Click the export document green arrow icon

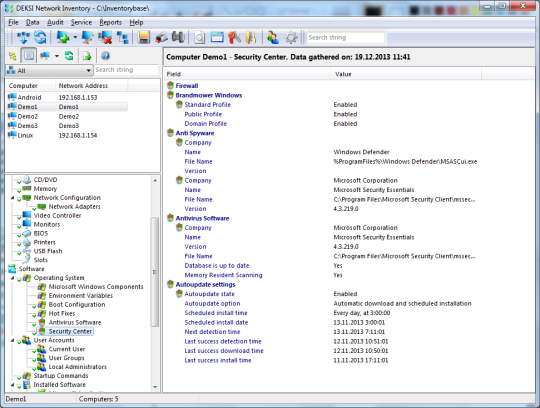[x=87, y=56]
